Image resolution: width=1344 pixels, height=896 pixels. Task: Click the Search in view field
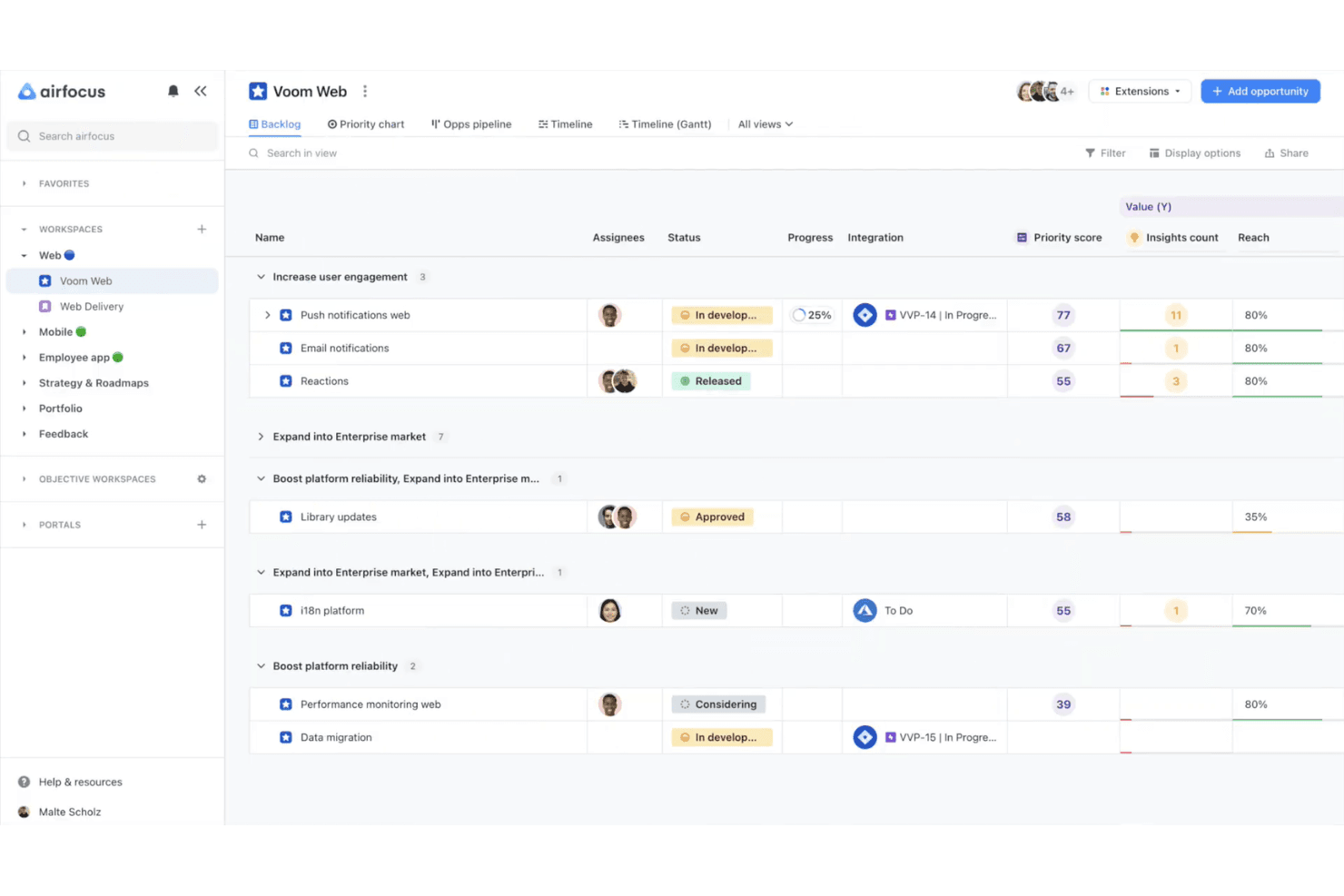tap(301, 153)
